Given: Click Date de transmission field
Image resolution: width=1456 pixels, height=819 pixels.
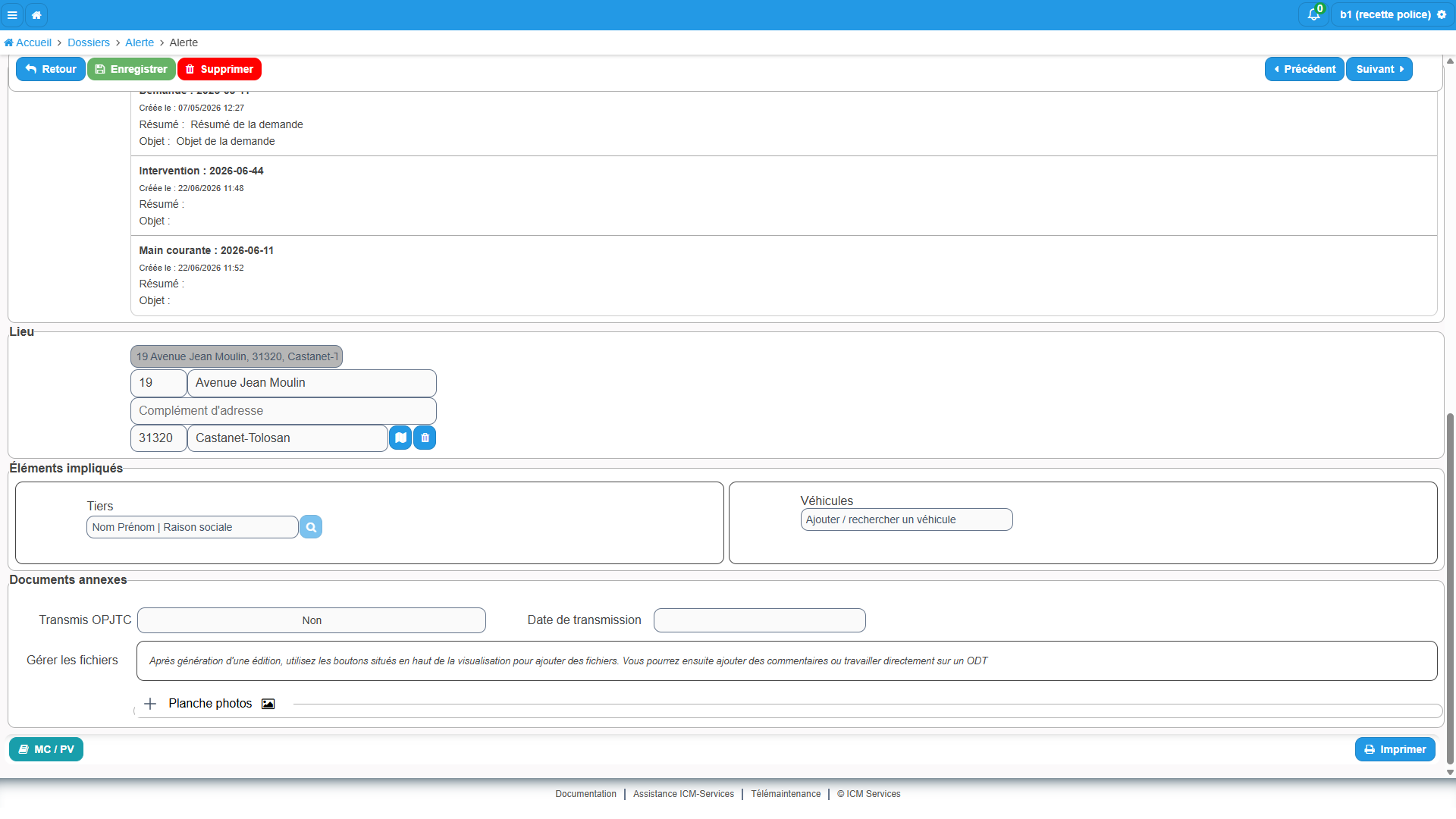Looking at the screenshot, I should click(x=760, y=620).
